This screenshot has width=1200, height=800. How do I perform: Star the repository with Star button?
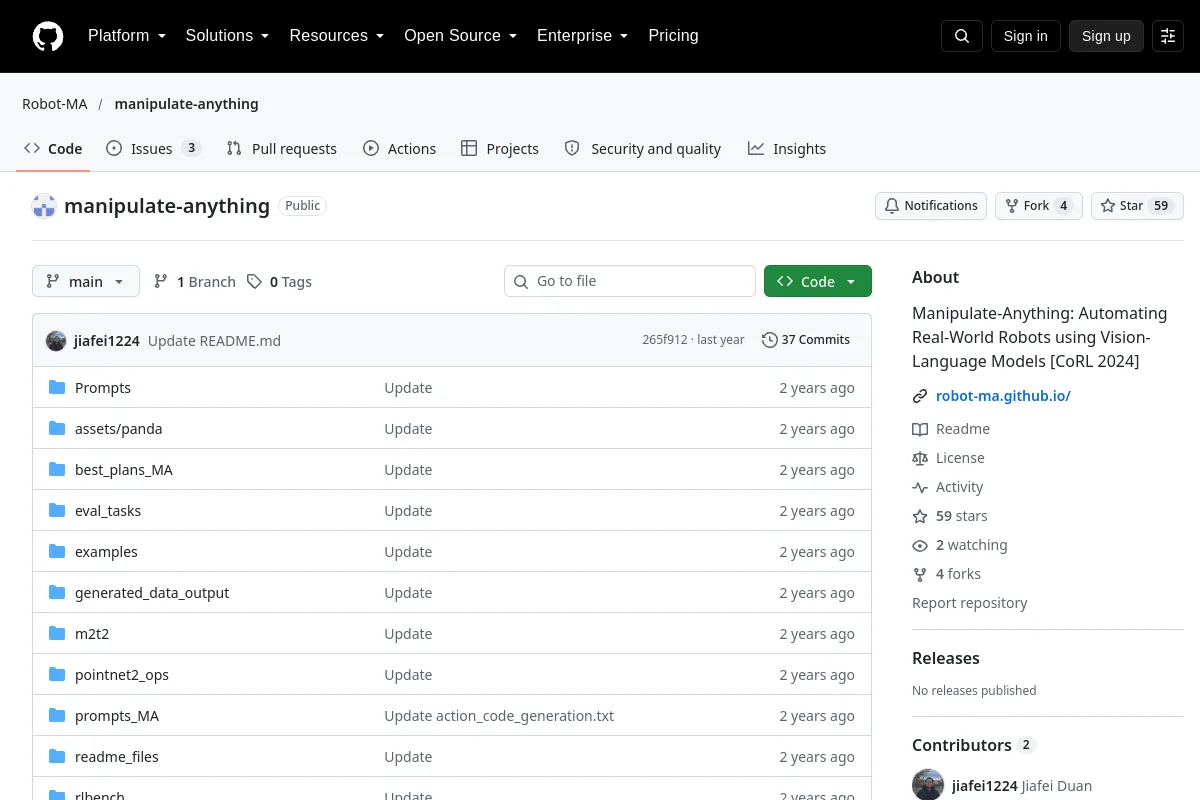1137,206
